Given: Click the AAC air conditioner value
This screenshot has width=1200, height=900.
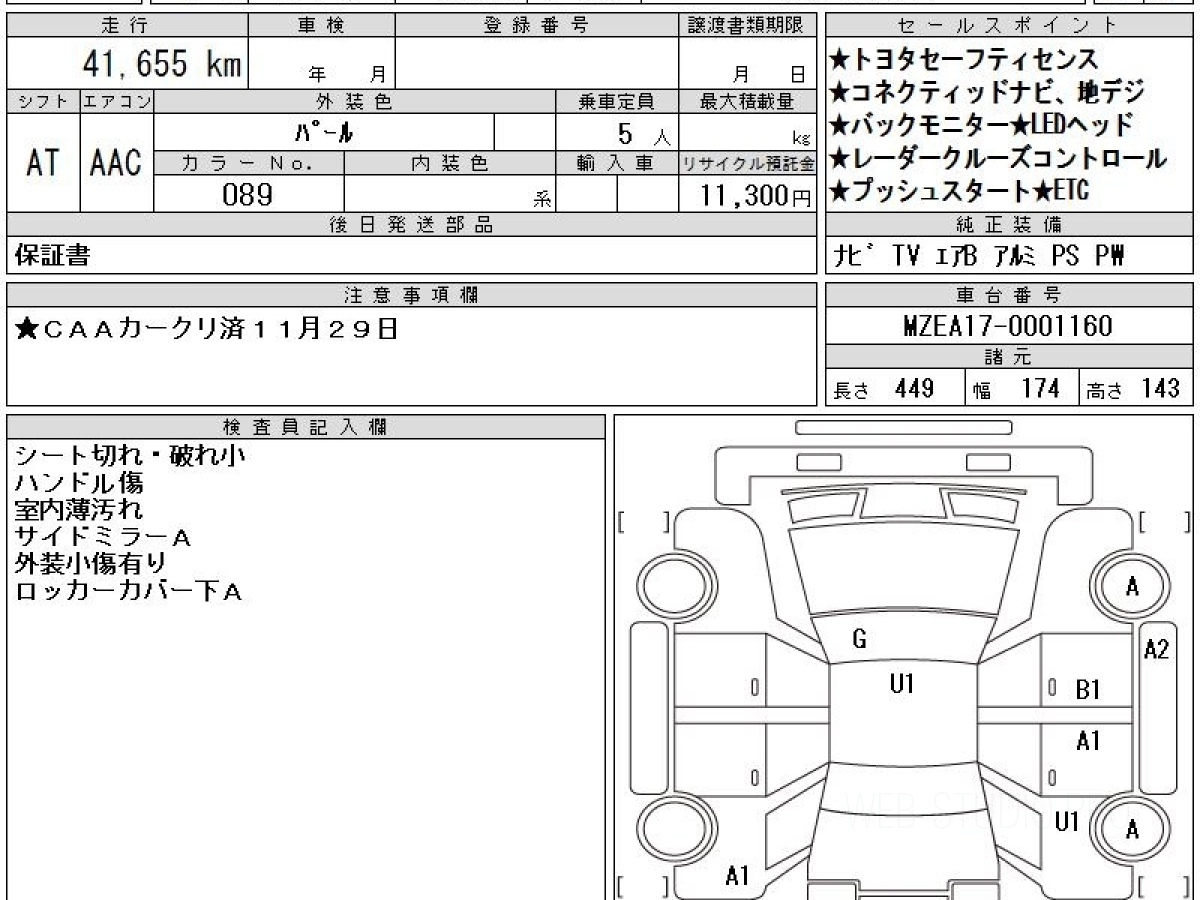Looking at the screenshot, I should coord(117,163).
